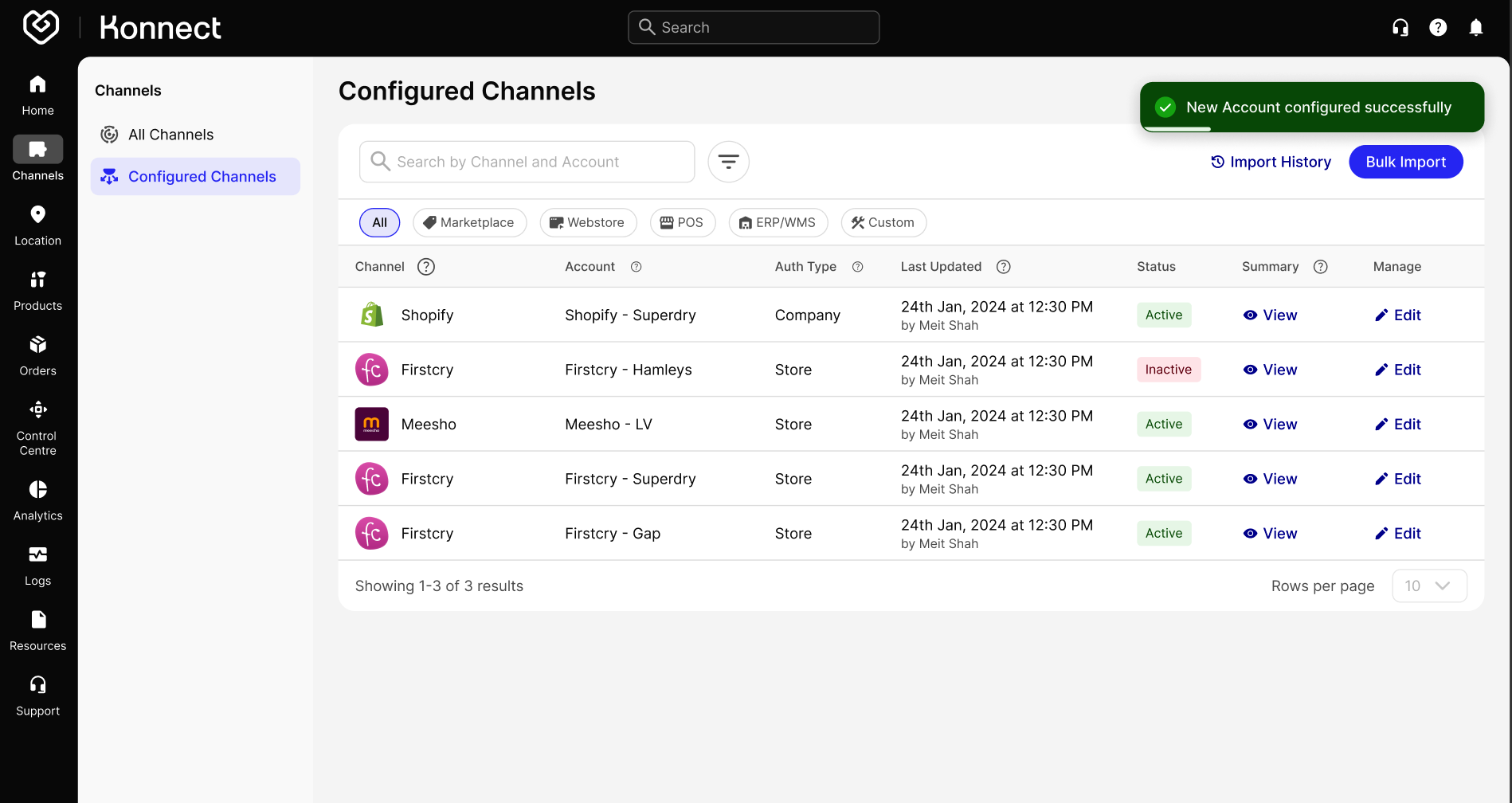Screen dimensions: 1512x803
Task: Click the Konnect shield logo
Action: [41, 27]
